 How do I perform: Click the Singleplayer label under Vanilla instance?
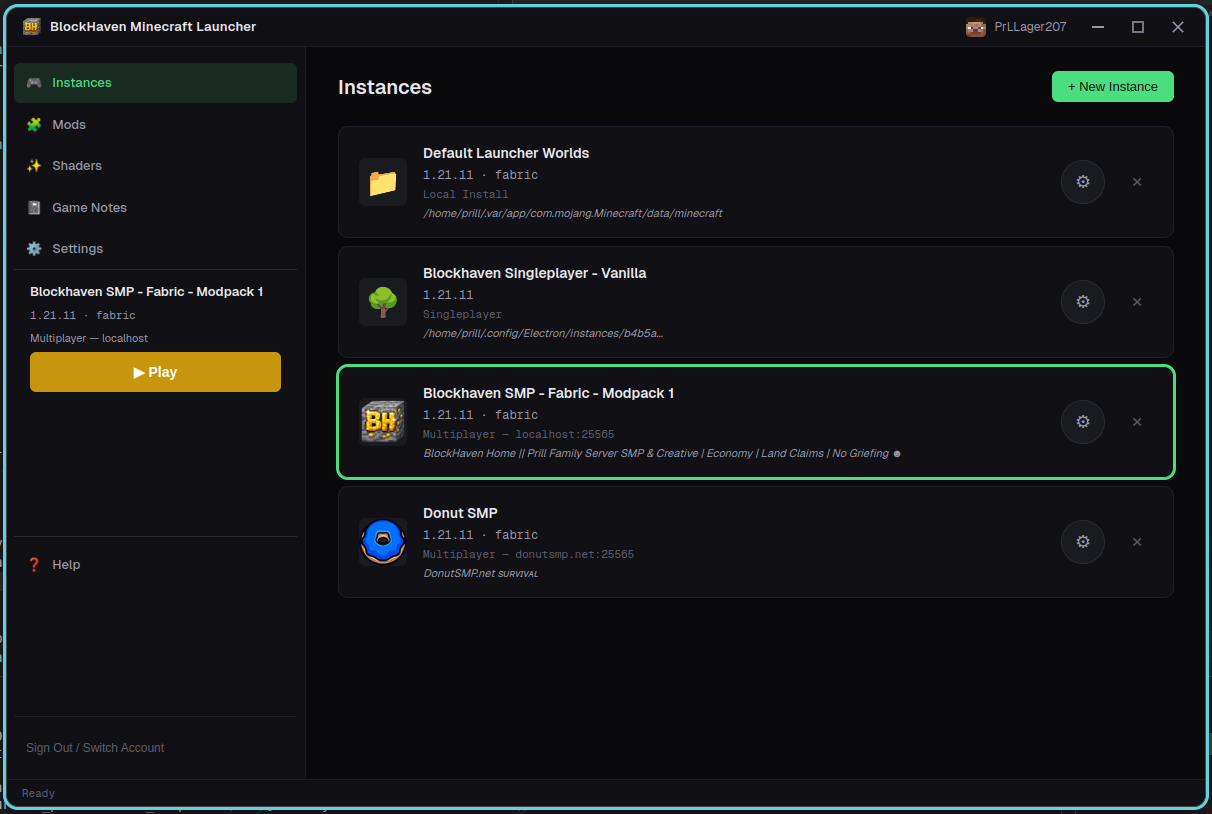(463, 315)
